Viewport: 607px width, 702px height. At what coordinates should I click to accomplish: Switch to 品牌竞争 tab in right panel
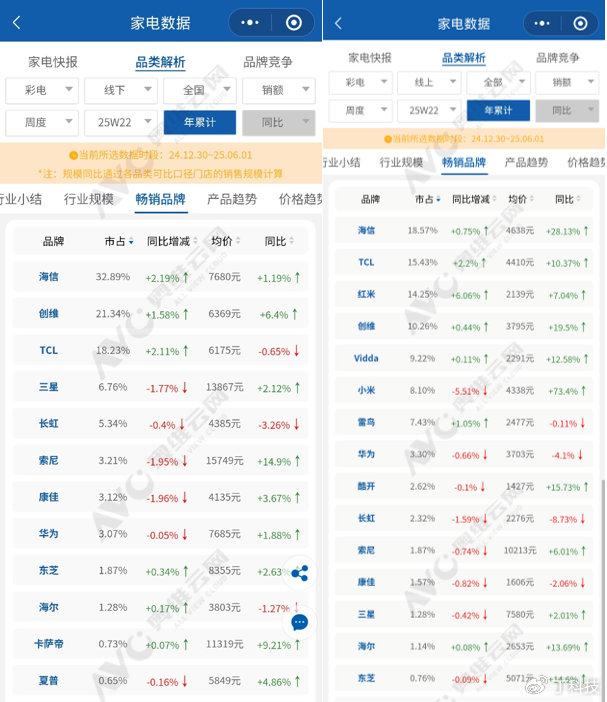pyautogui.click(x=558, y=58)
